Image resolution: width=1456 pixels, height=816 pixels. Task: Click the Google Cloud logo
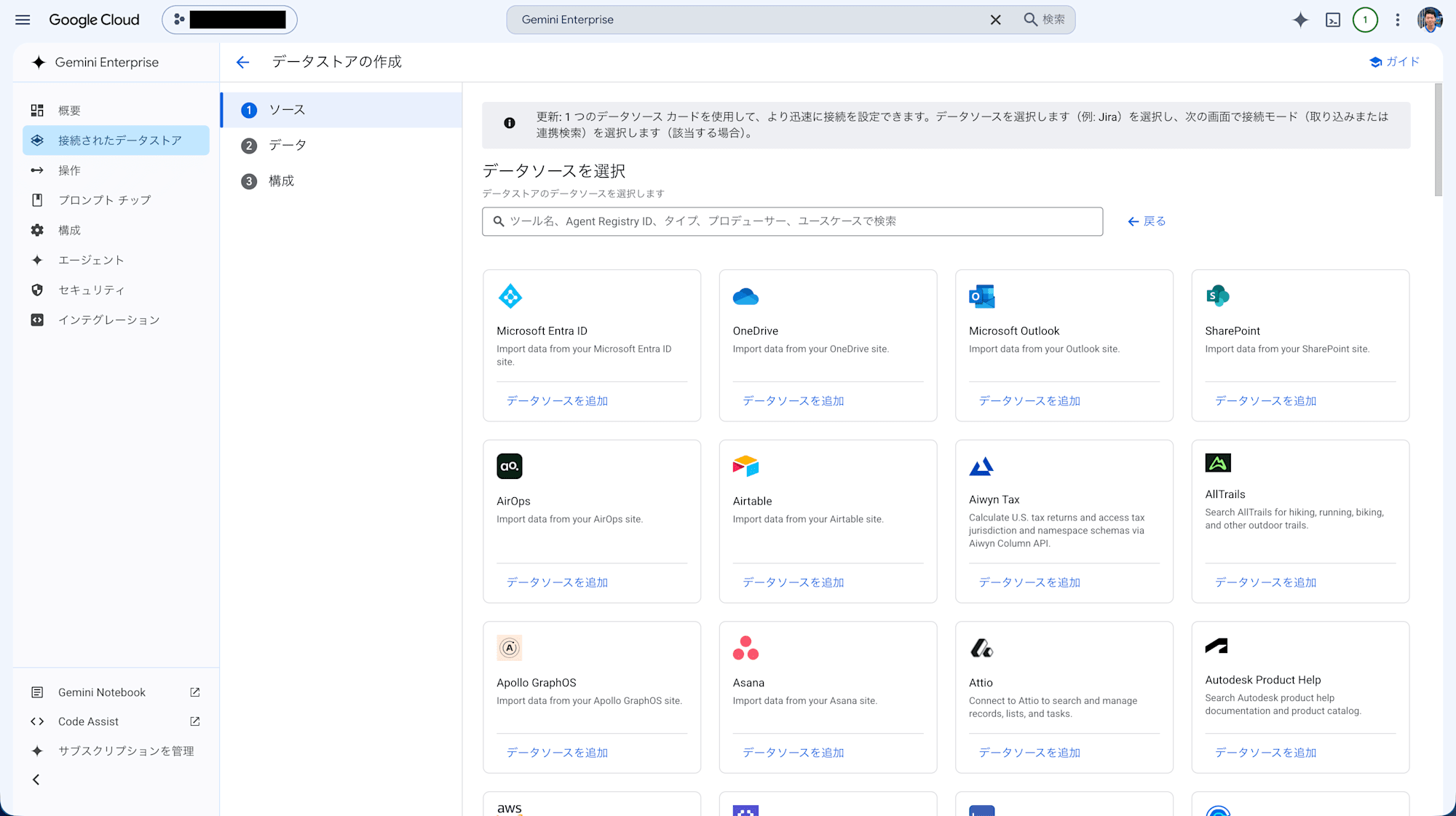point(94,20)
